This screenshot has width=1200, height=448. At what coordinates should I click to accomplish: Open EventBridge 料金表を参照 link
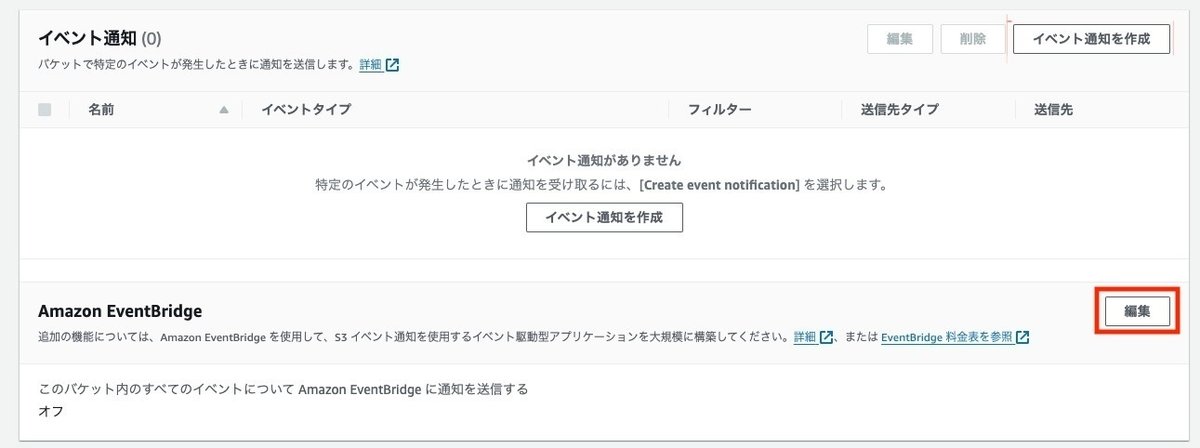pyautogui.click(x=946, y=338)
